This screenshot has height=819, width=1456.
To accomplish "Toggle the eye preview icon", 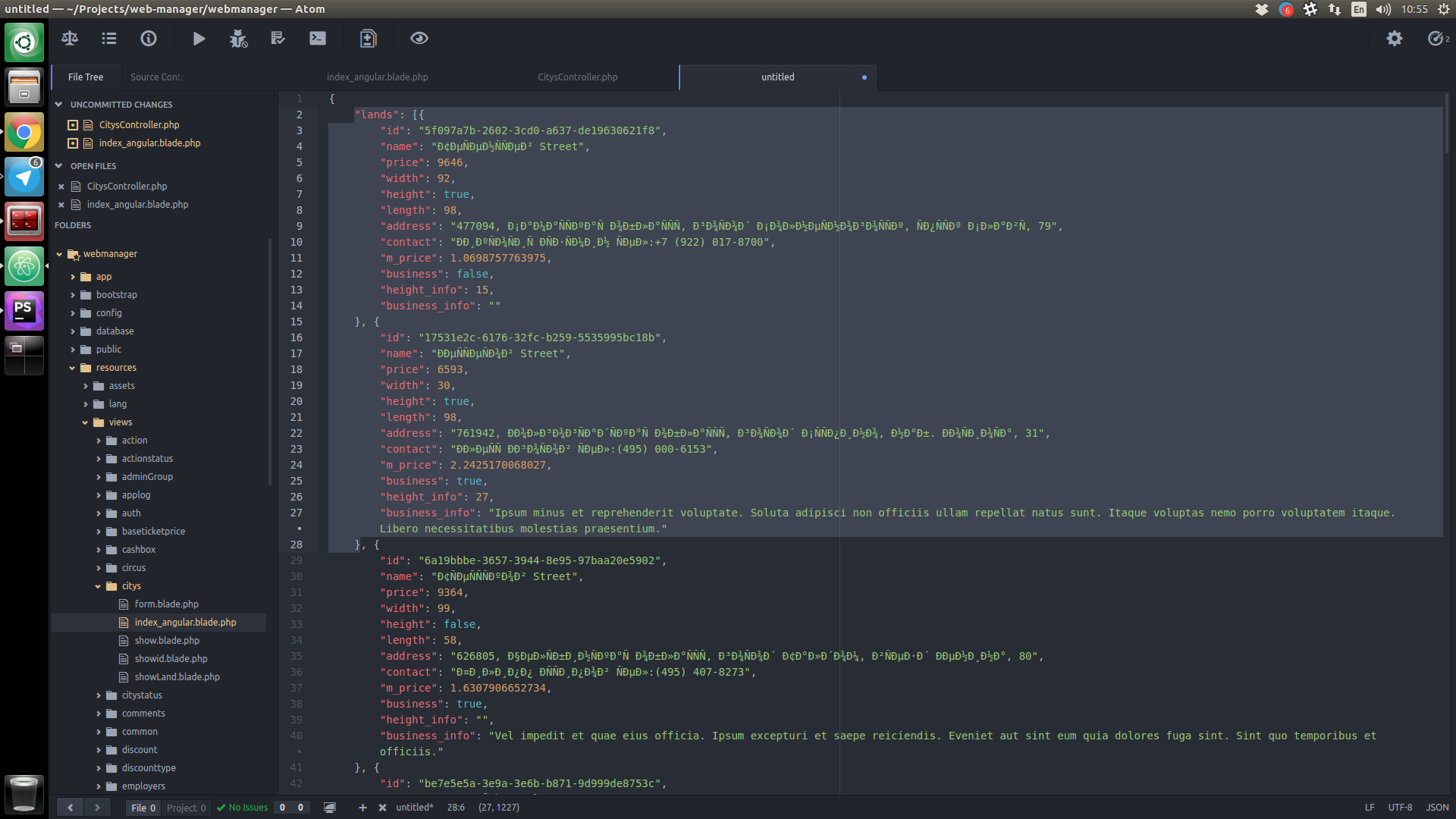I will 419,39.
